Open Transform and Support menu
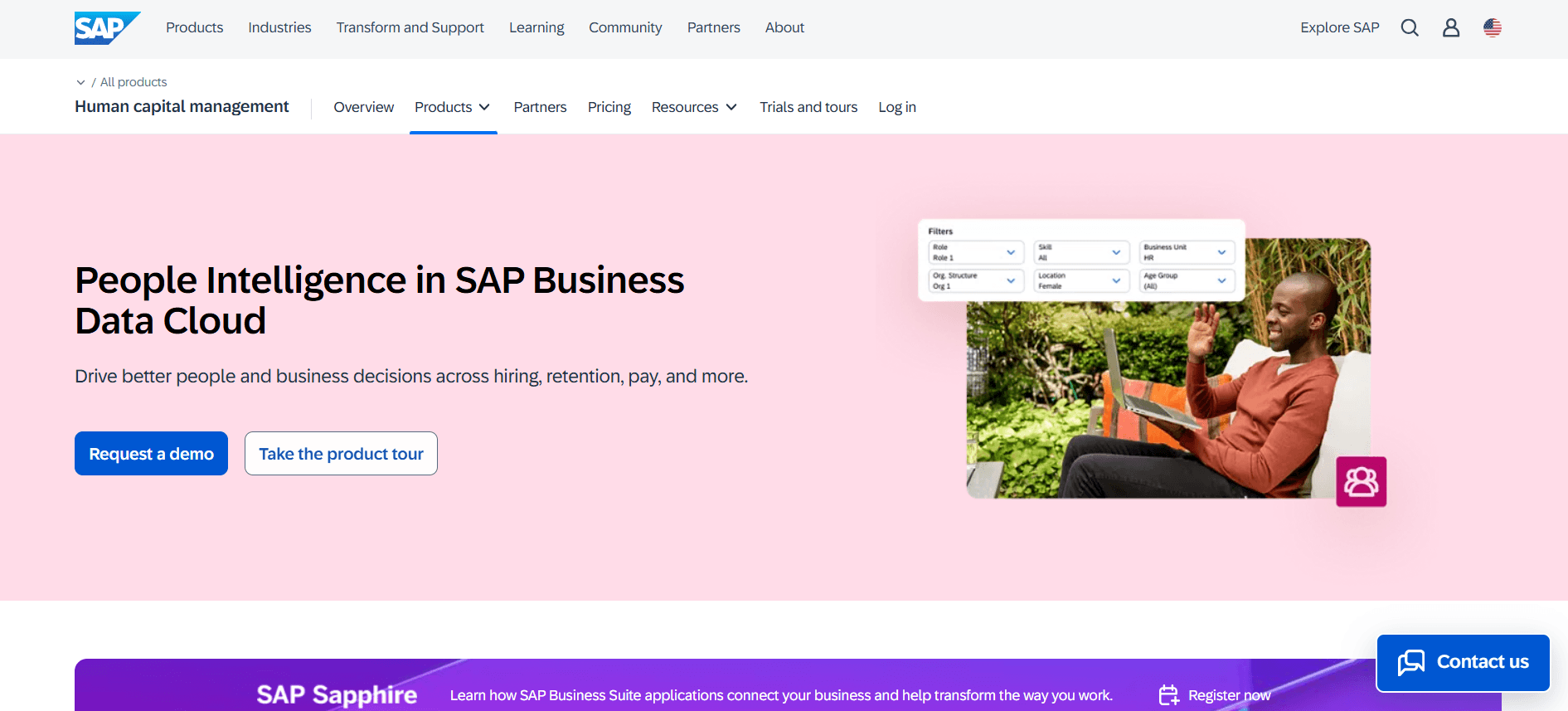The image size is (1568, 711). 410,27
